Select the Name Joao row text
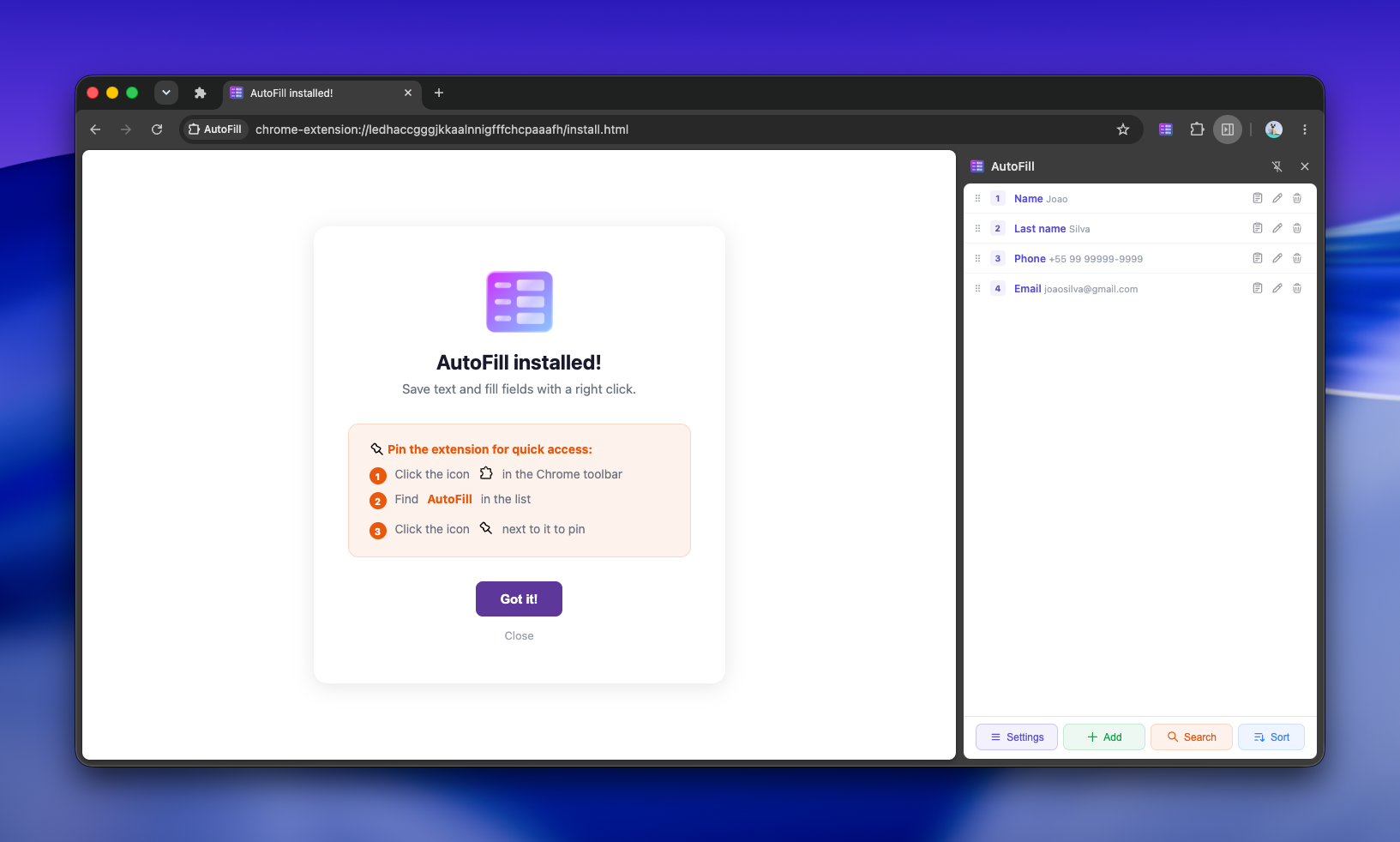 pyautogui.click(x=1041, y=199)
